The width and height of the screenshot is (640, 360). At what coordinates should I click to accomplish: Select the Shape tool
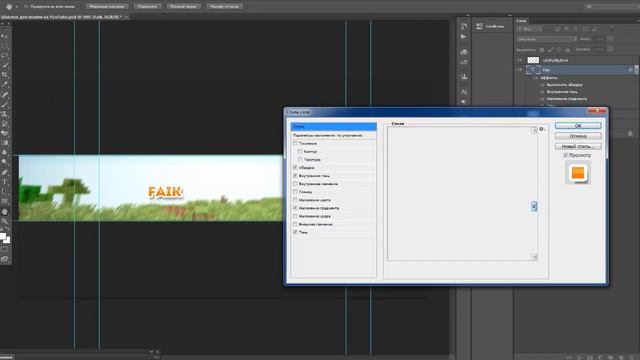pos(5,201)
